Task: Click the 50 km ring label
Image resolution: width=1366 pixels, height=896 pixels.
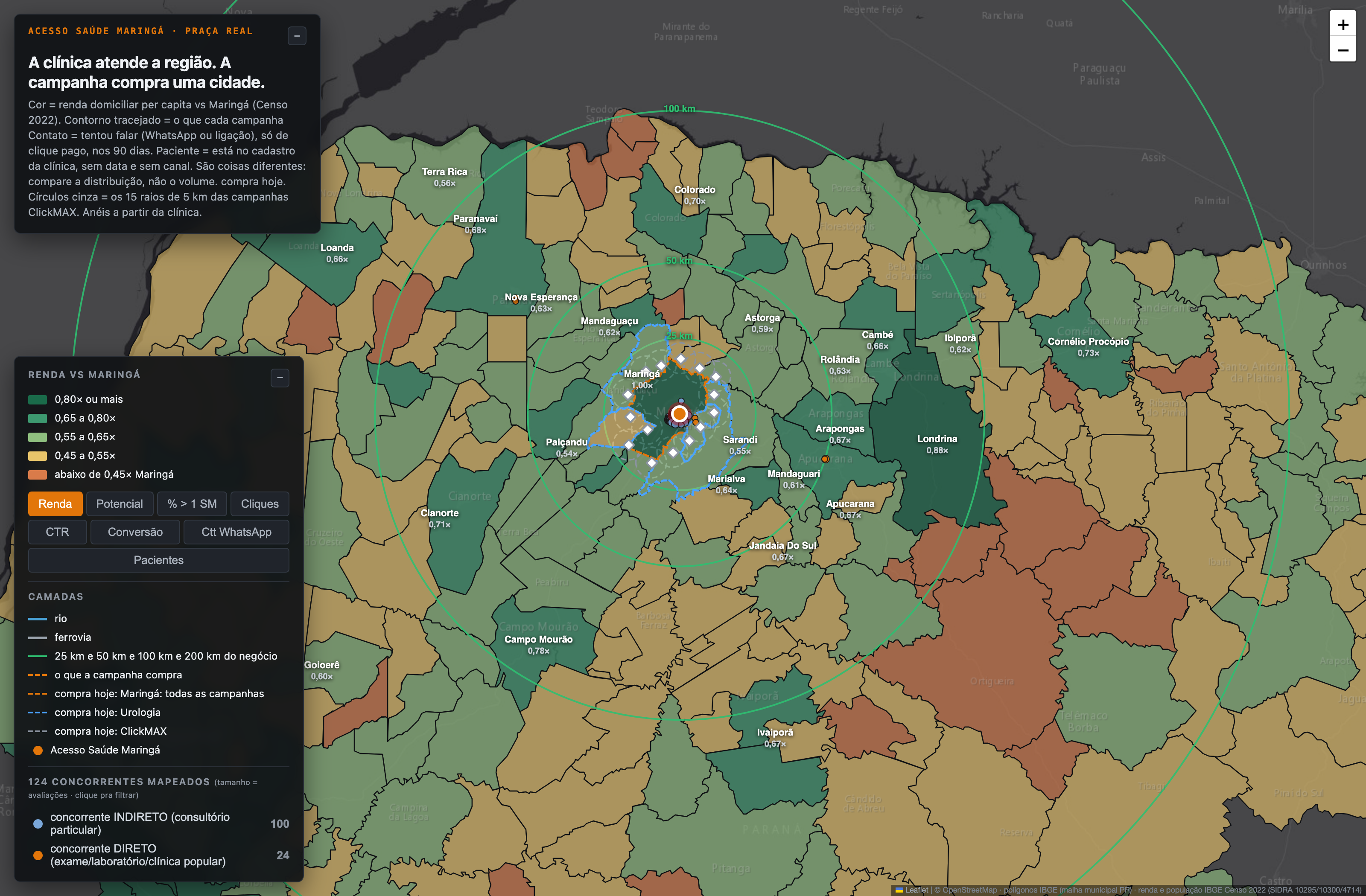Action: [x=679, y=260]
